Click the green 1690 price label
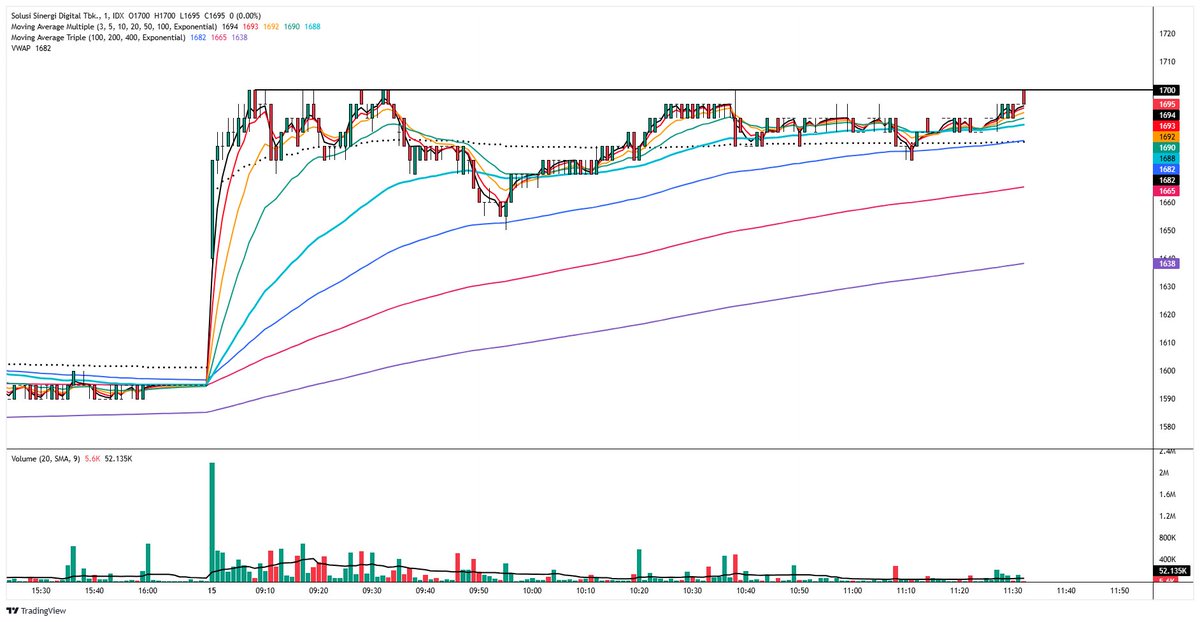 tap(1167, 148)
